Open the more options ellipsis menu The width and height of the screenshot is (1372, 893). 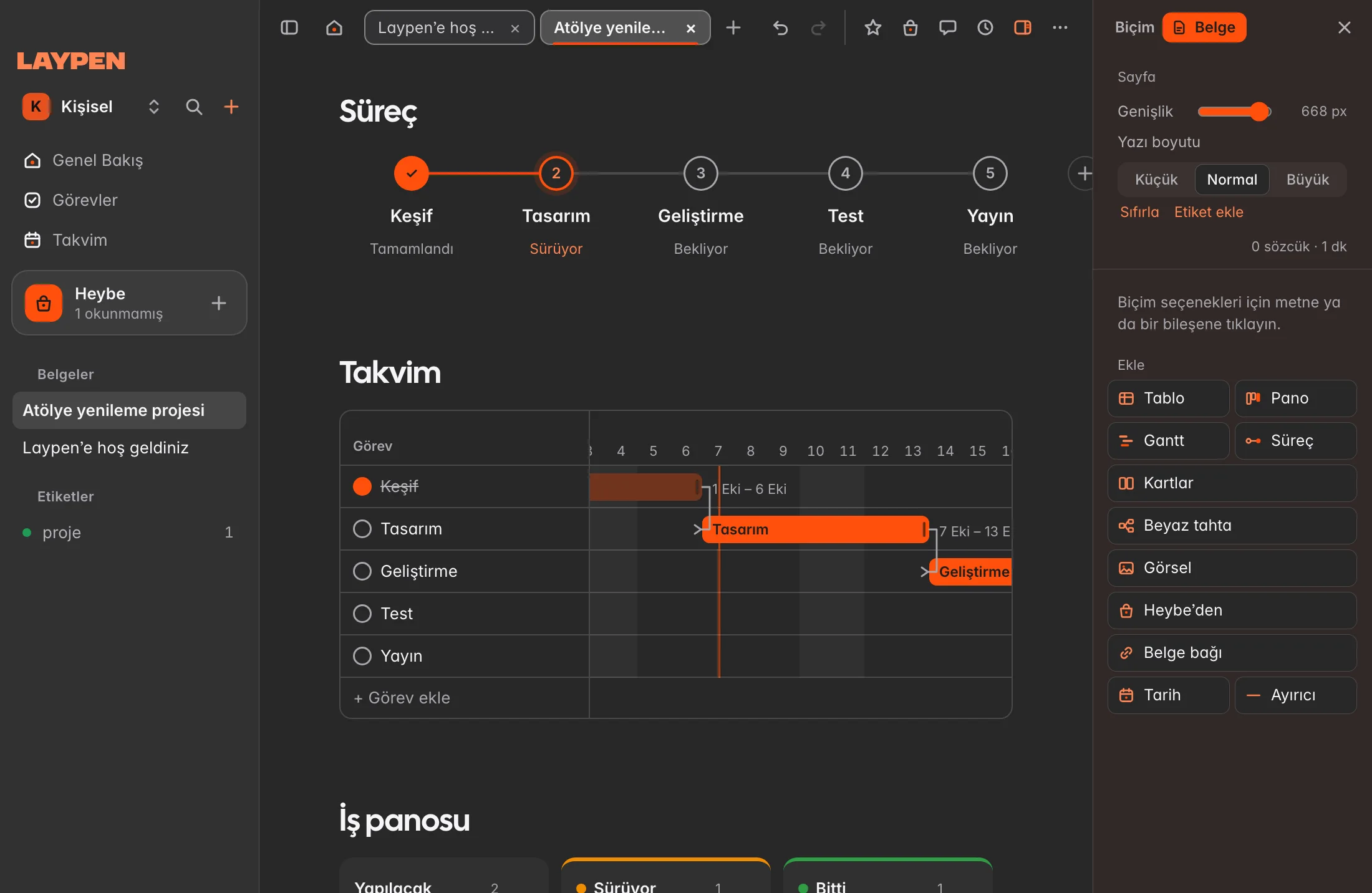[x=1060, y=27]
